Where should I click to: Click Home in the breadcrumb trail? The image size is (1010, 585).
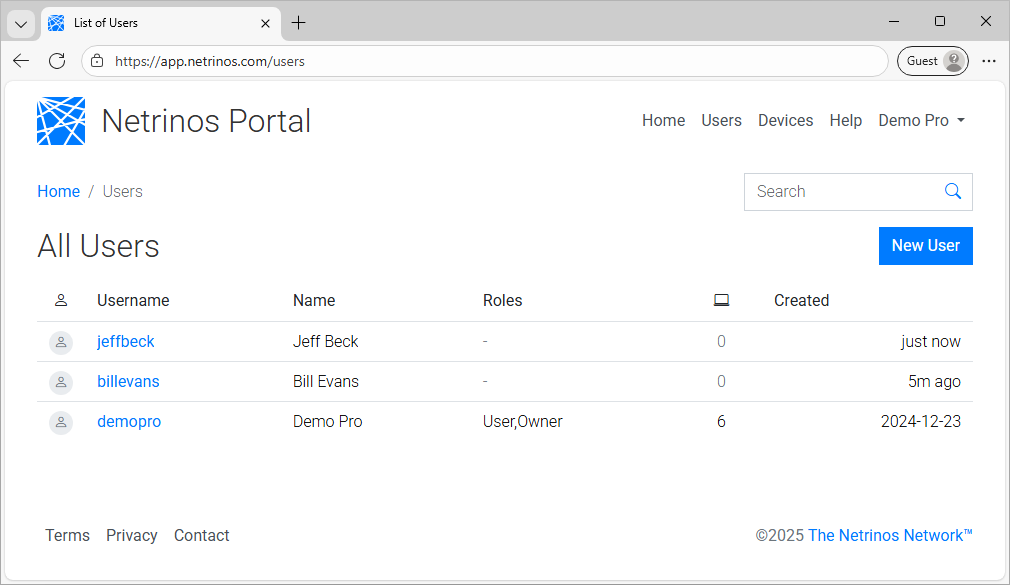pyautogui.click(x=58, y=191)
